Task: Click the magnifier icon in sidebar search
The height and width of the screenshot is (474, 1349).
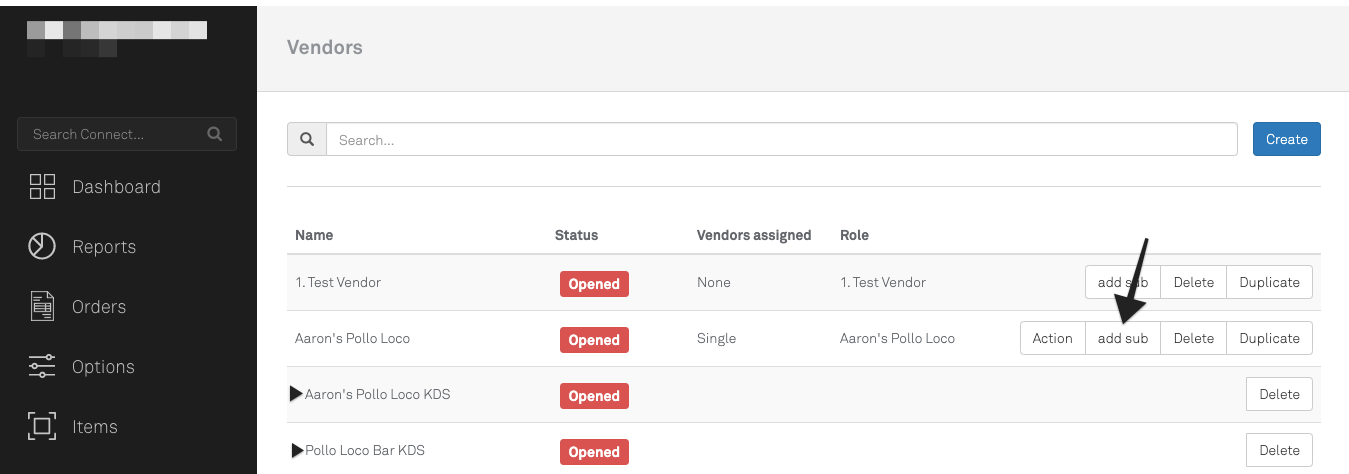Action: (214, 134)
